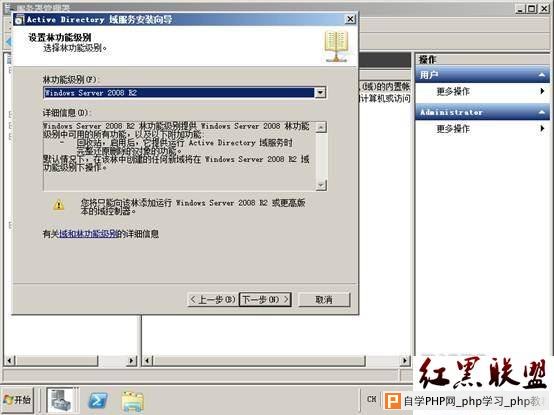Open the 域和林功能级别 details link
The height and width of the screenshot is (415, 554).
click(88, 234)
